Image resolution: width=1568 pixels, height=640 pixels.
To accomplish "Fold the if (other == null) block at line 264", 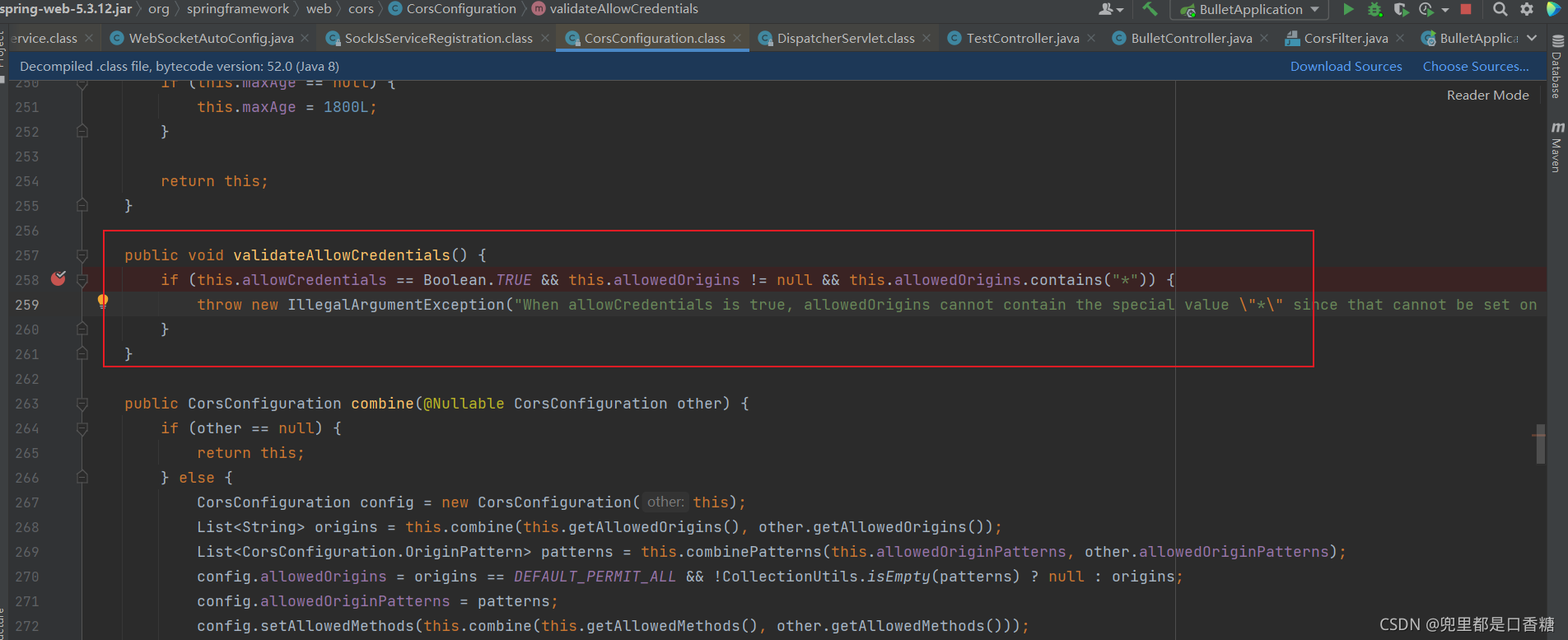I will pyautogui.click(x=82, y=428).
